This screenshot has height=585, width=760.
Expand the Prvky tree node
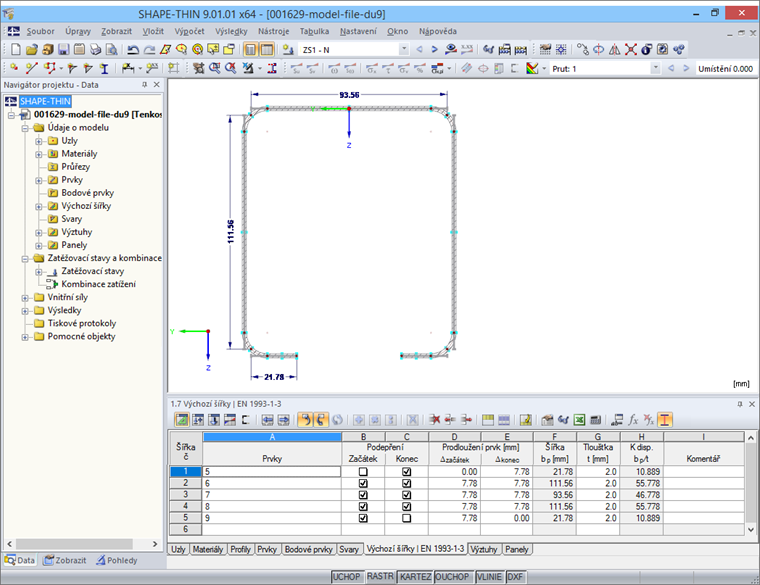39,181
